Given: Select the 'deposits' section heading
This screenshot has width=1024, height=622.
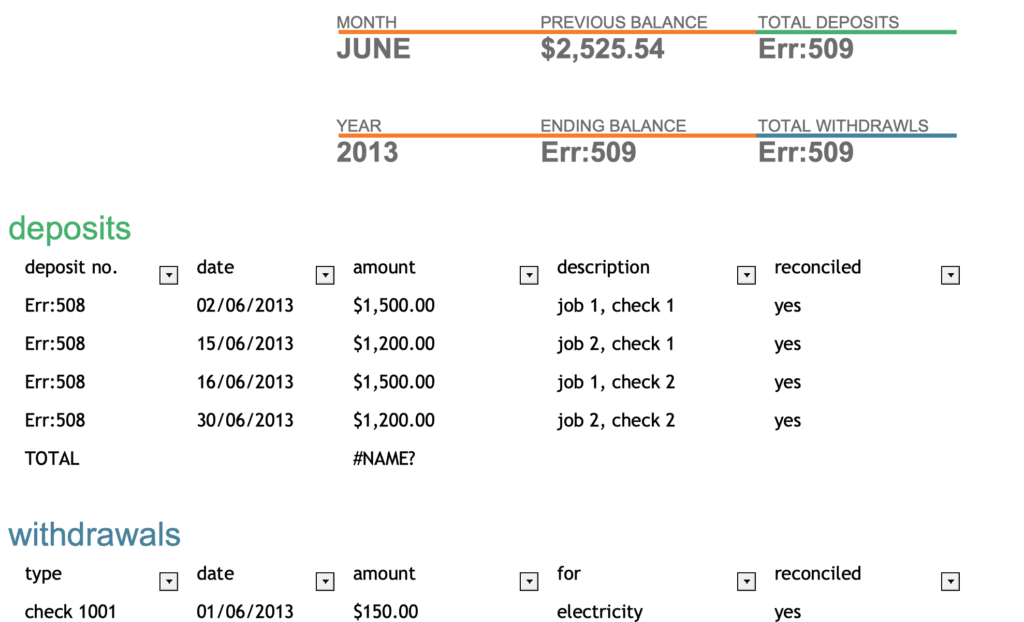Looking at the screenshot, I should pyautogui.click(x=70, y=229).
